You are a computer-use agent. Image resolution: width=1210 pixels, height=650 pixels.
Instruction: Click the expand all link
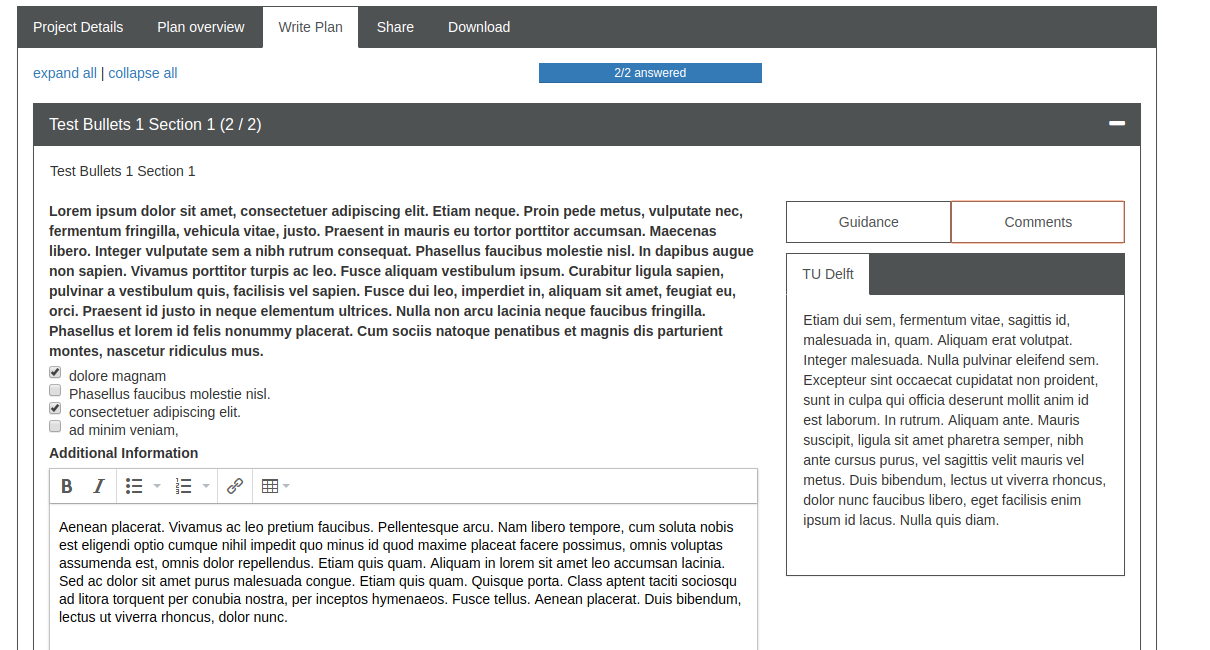tap(65, 73)
